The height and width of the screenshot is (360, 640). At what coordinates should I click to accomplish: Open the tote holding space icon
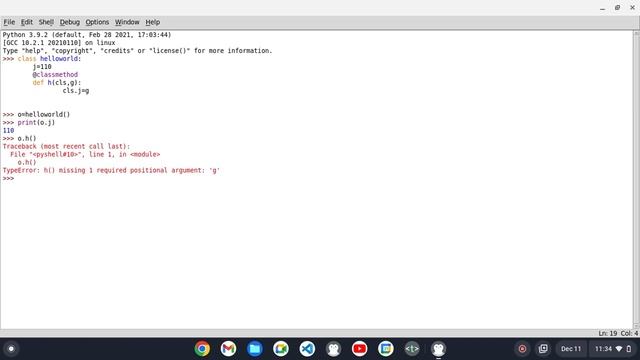tap(543, 349)
